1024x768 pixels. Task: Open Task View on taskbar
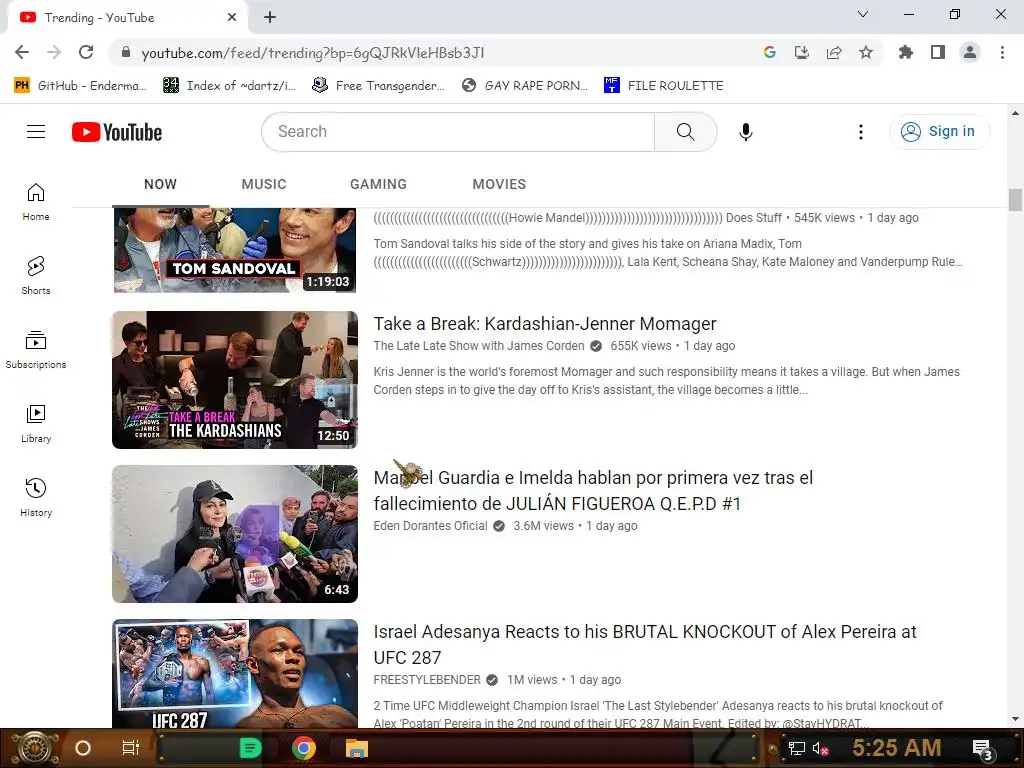[131, 748]
